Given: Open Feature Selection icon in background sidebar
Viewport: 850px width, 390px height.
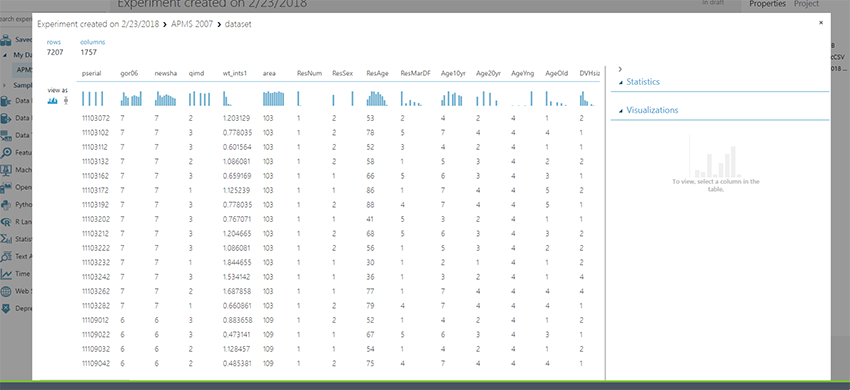Looking at the screenshot, I should tap(7, 153).
